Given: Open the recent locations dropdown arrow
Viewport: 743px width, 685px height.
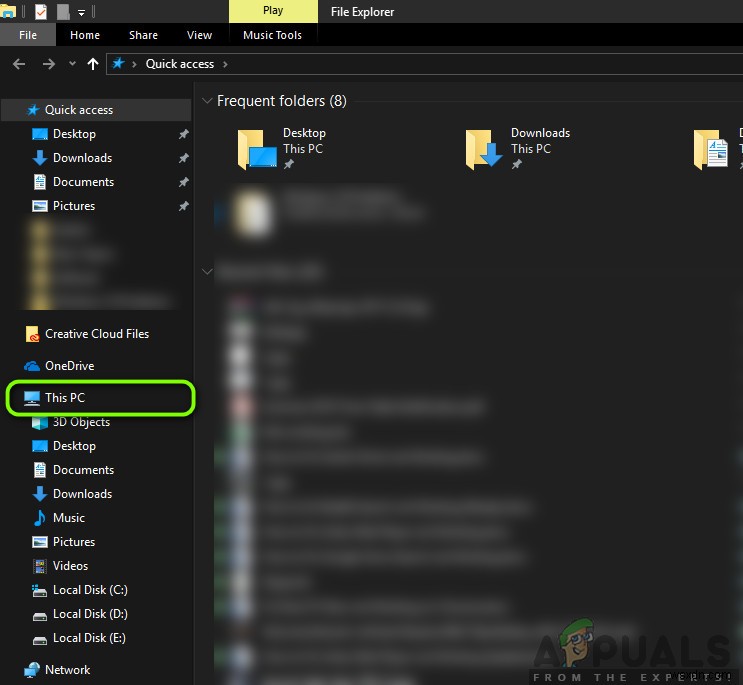Looking at the screenshot, I should tap(72, 63).
